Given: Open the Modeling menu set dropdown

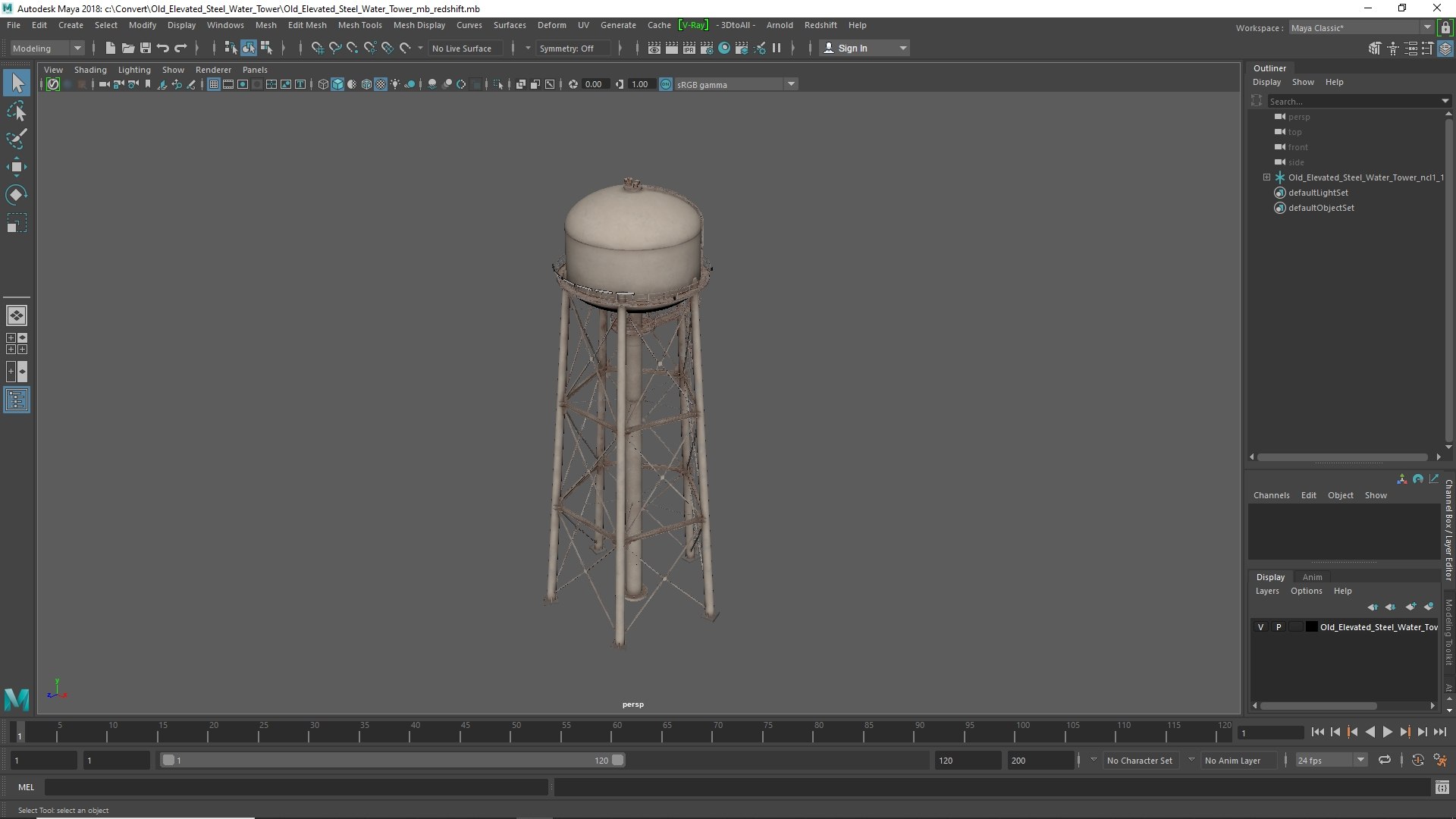Looking at the screenshot, I should (x=47, y=48).
